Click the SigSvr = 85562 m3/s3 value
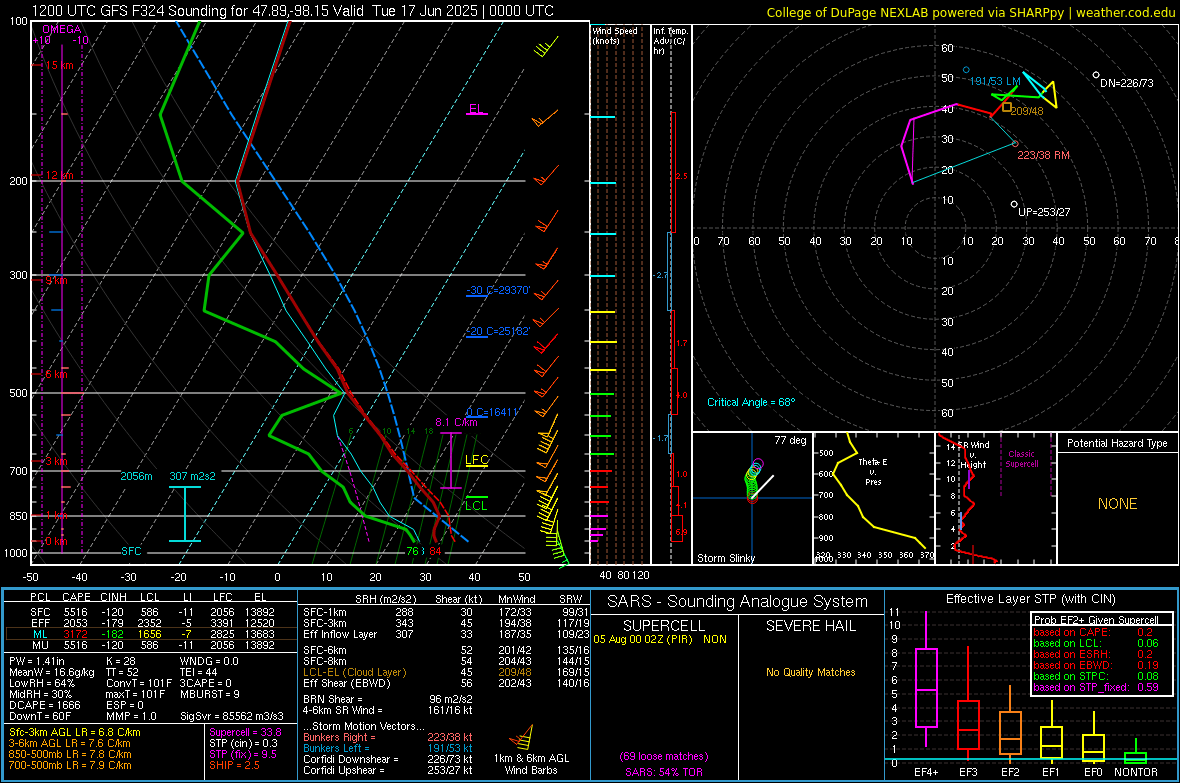Image resolution: width=1180 pixels, height=783 pixels. [x=232, y=716]
